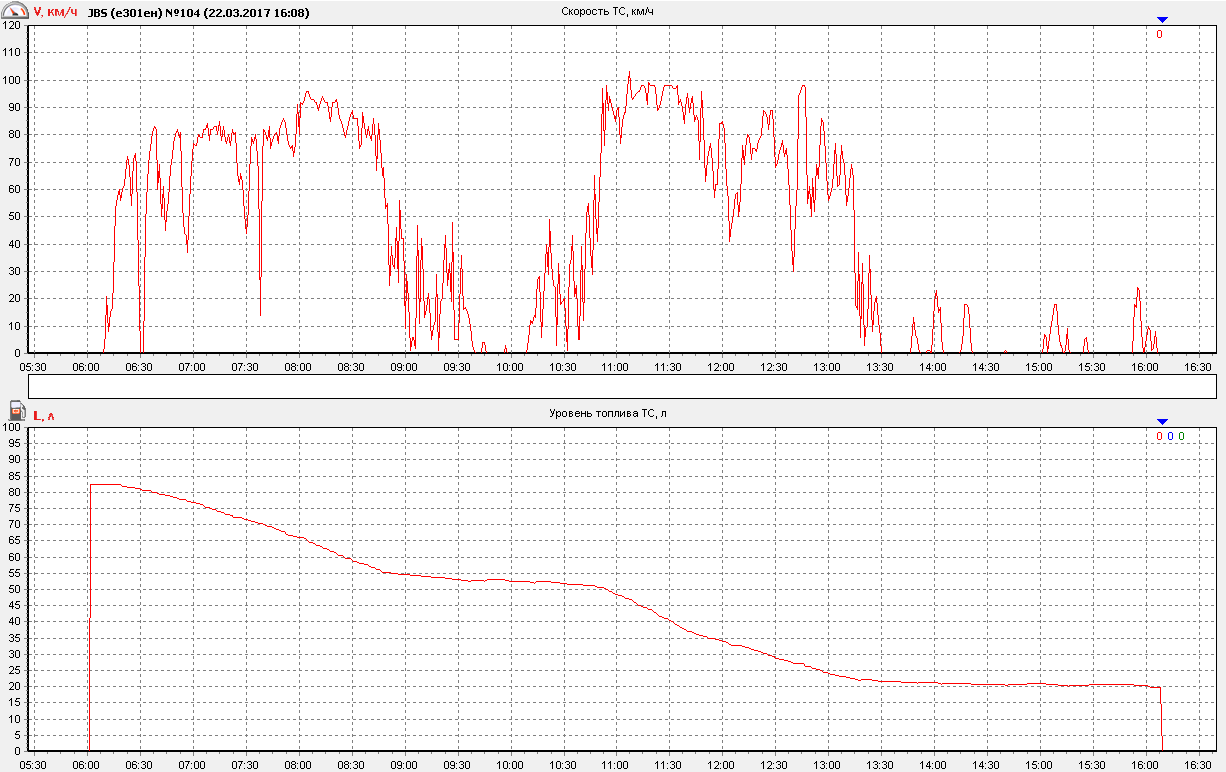Select the red L, л axis label

[x=45, y=414]
